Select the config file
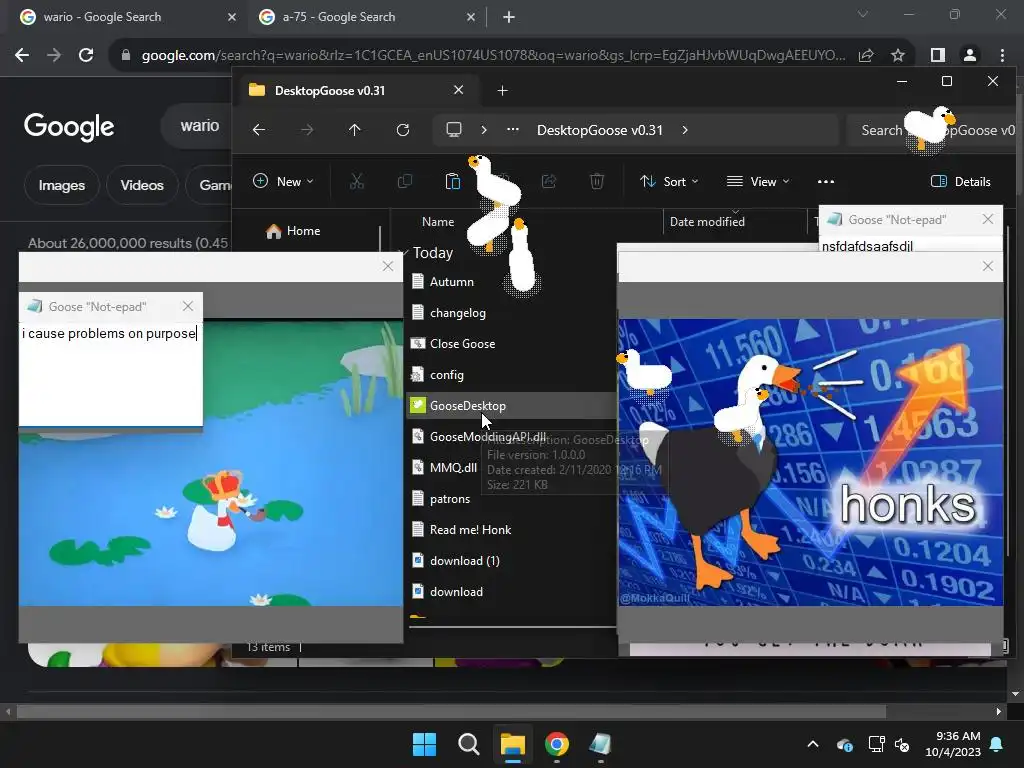 click(x=447, y=375)
